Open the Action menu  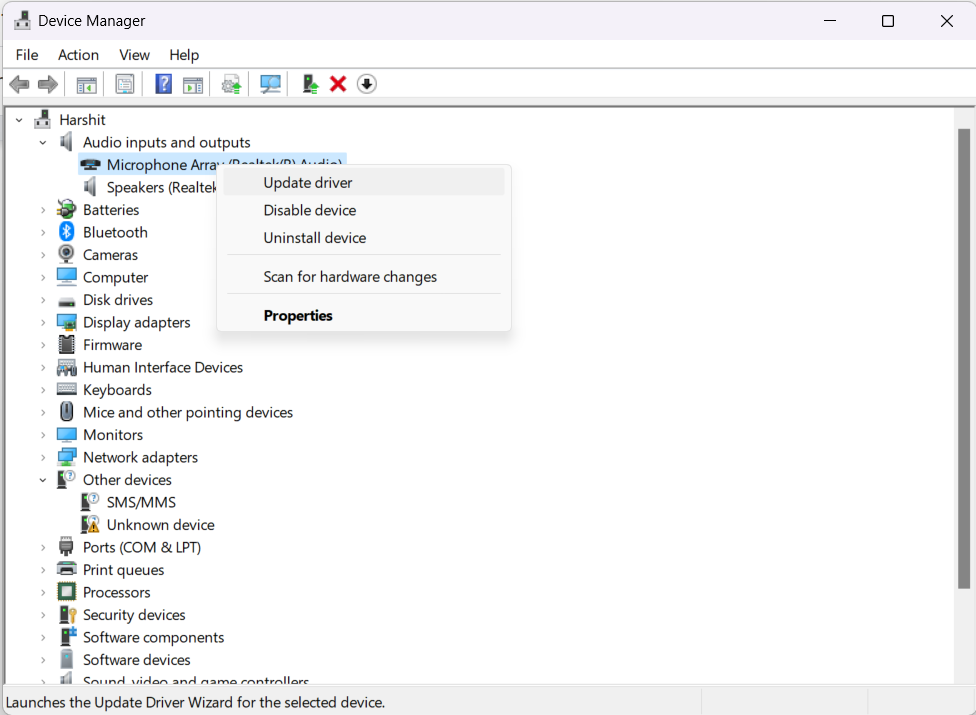(78, 55)
